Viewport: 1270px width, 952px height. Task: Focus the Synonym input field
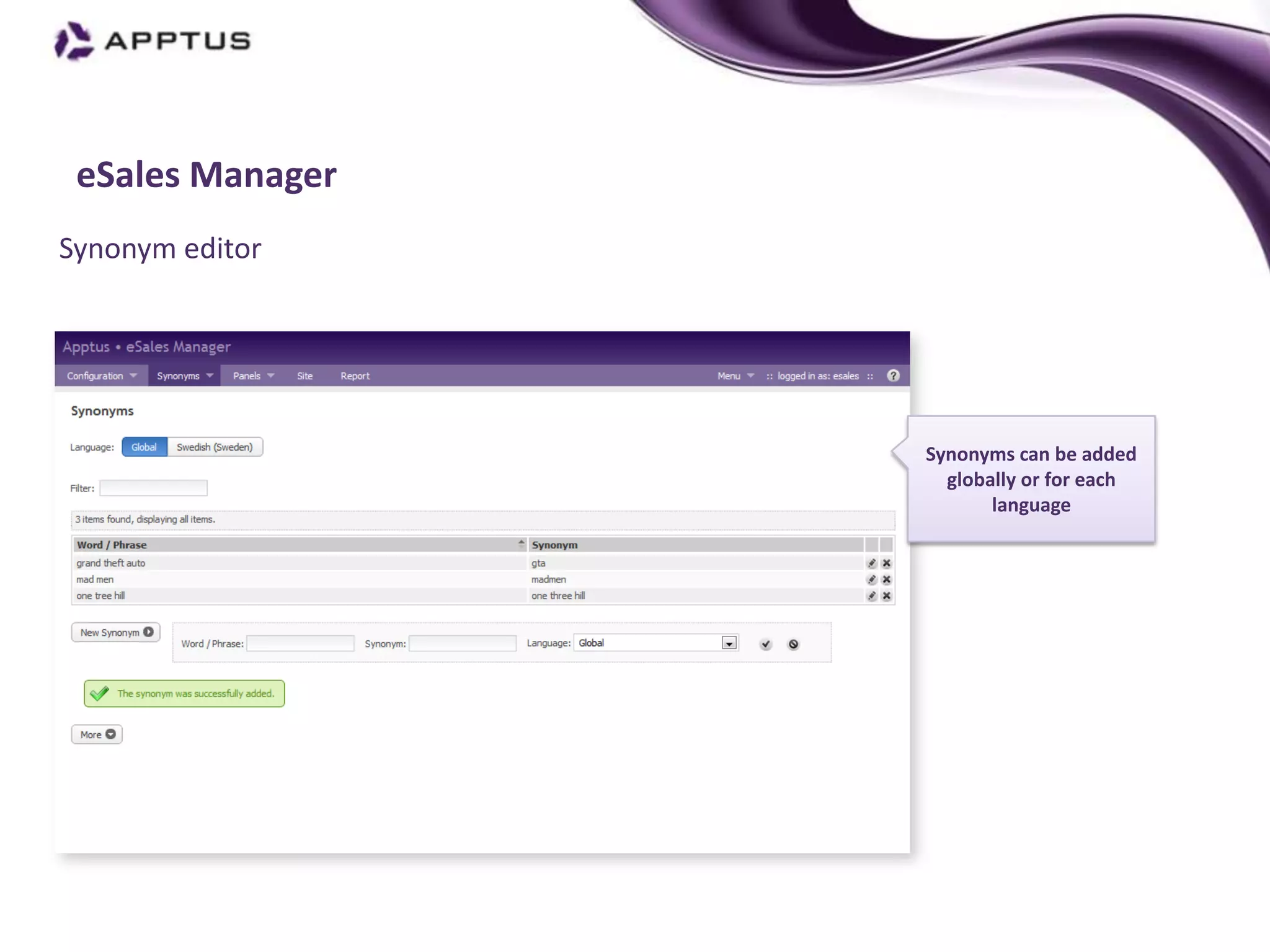click(x=463, y=643)
